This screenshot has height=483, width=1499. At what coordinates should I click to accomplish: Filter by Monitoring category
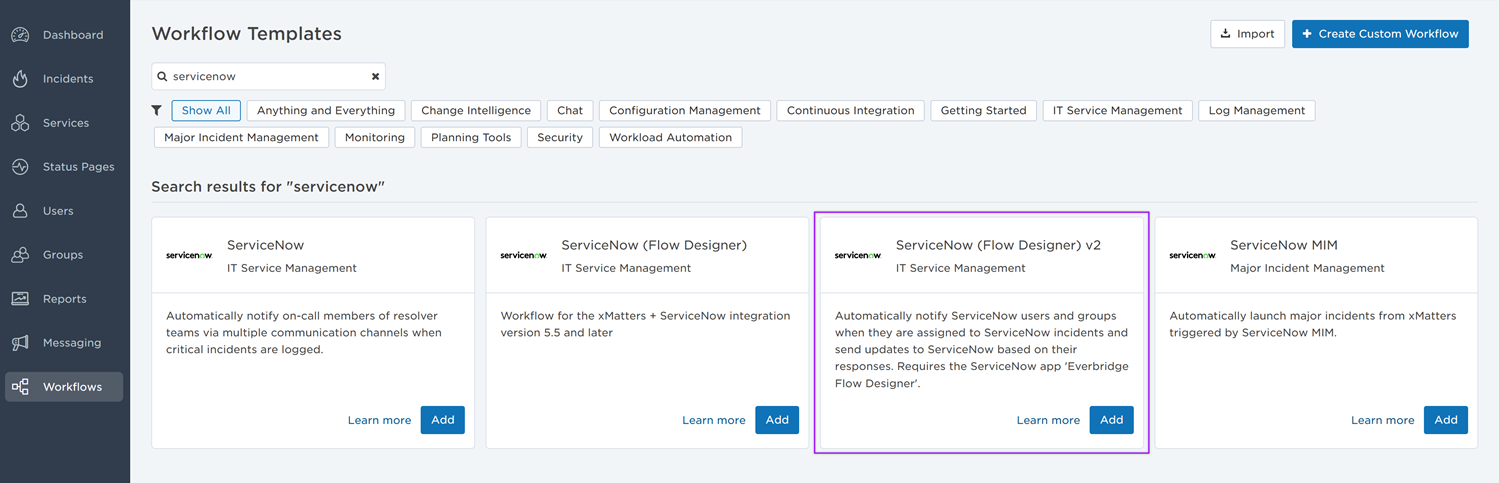click(x=375, y=138)
